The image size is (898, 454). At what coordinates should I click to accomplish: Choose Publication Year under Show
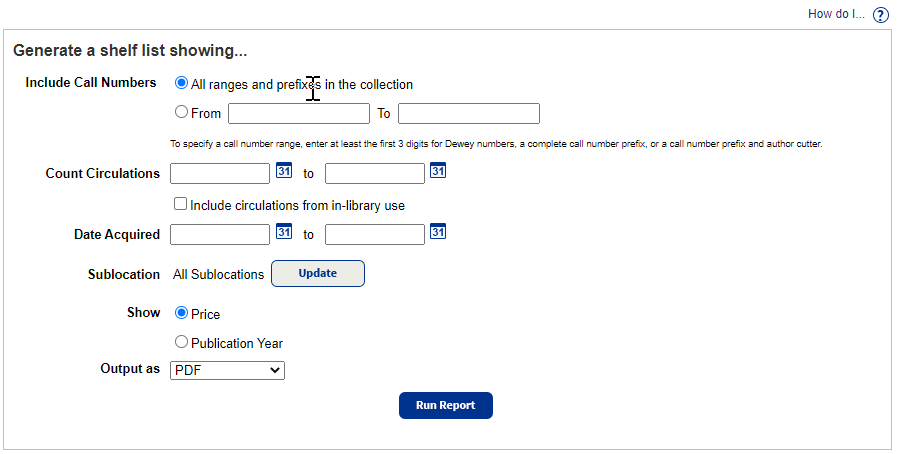click(x=181, y=342)
